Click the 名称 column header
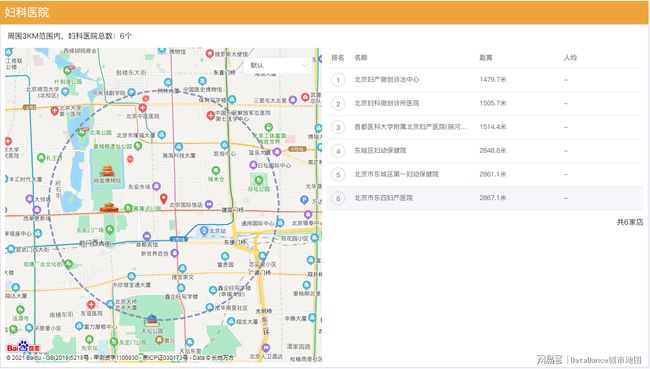 pos(361,58)
